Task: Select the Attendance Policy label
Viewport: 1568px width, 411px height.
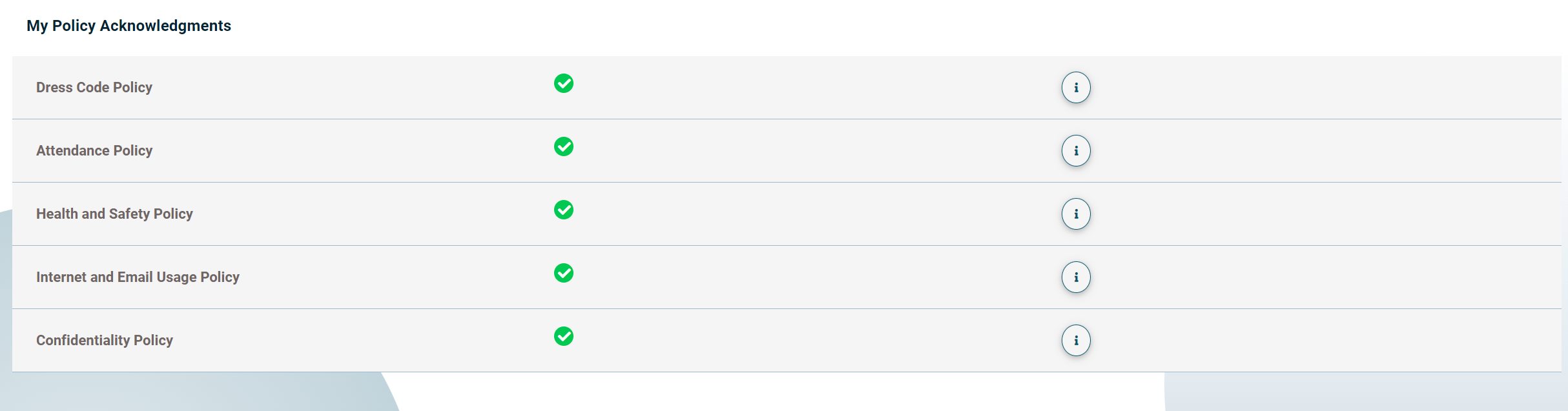Action: pos(94,151)
